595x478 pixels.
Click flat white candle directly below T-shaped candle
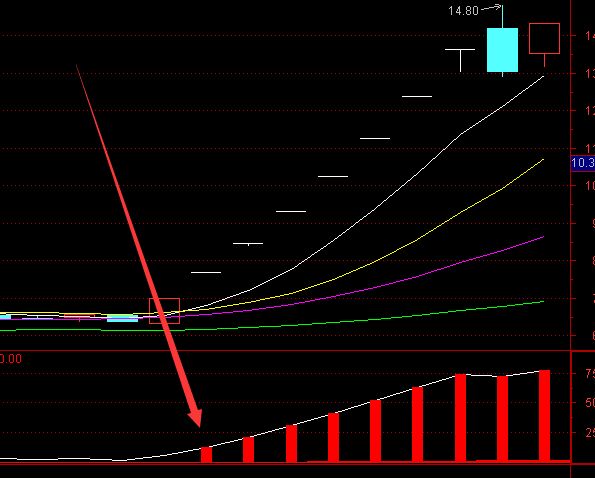click(x=417, y=96)
